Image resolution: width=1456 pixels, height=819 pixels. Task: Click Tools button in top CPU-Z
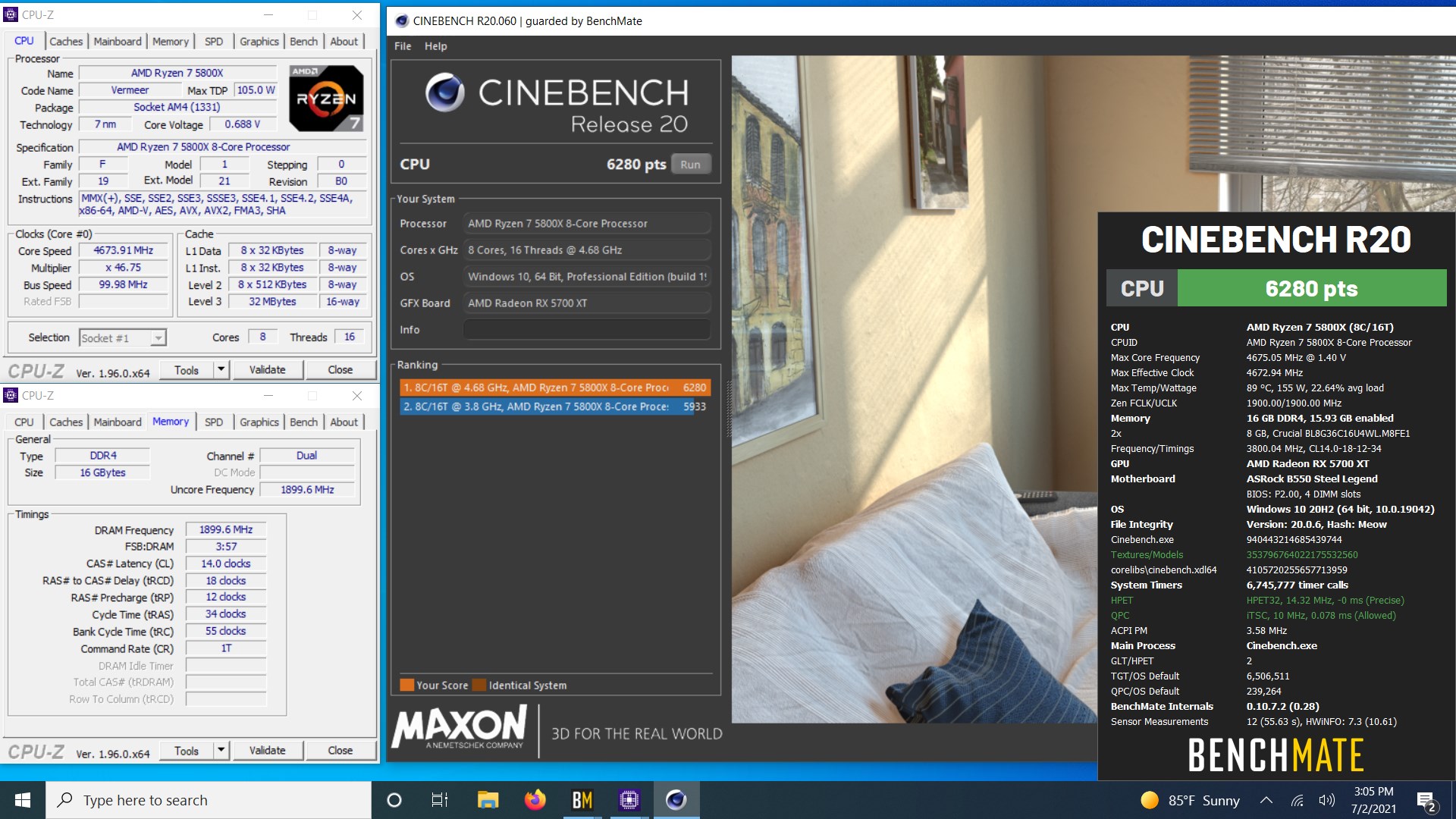[x=187, y=370]
